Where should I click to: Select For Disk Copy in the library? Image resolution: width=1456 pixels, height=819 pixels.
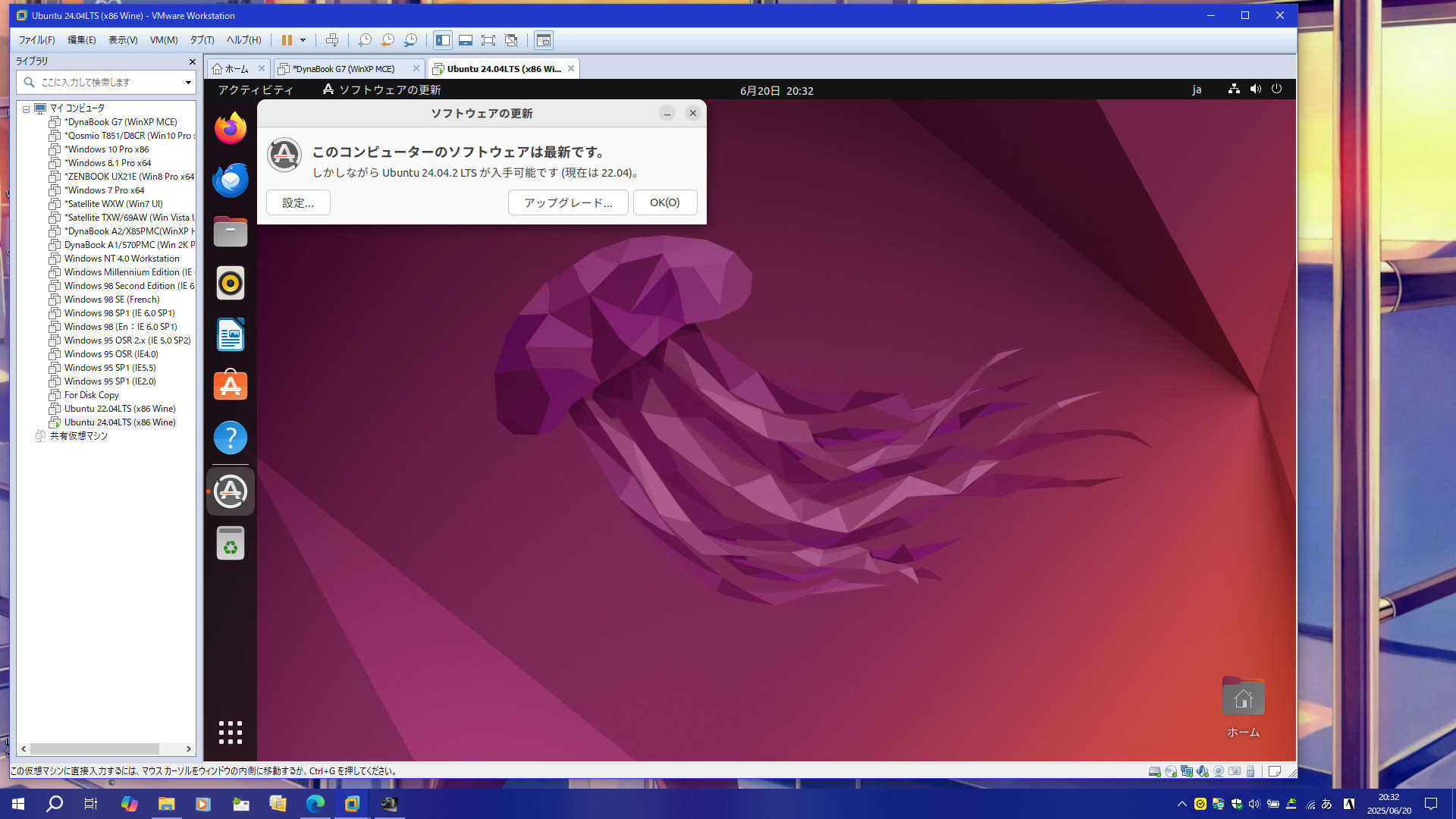click(x=92, y=395)
